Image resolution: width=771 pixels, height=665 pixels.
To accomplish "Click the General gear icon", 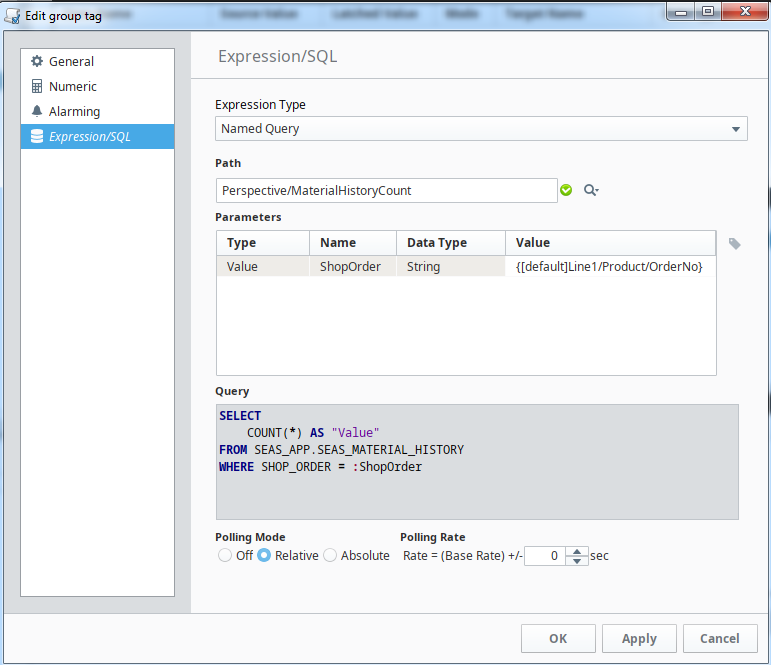I will pyautogui.click(x=37, y=61).
